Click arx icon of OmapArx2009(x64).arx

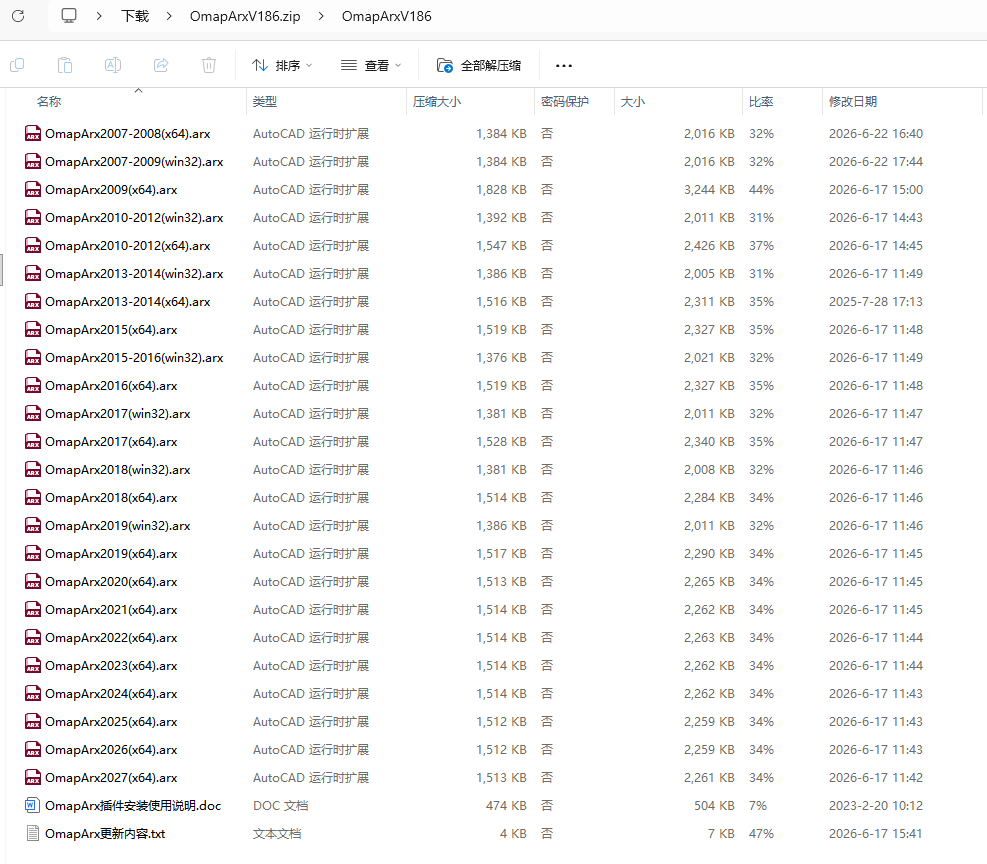pyautogui.click(x=33, y=189)
